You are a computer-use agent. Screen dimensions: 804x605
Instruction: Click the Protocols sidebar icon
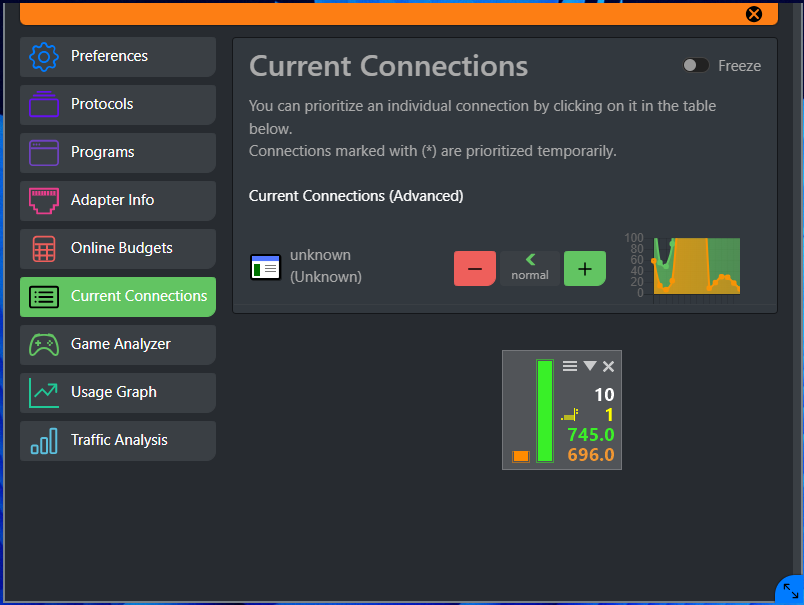[x=44, y=105]
